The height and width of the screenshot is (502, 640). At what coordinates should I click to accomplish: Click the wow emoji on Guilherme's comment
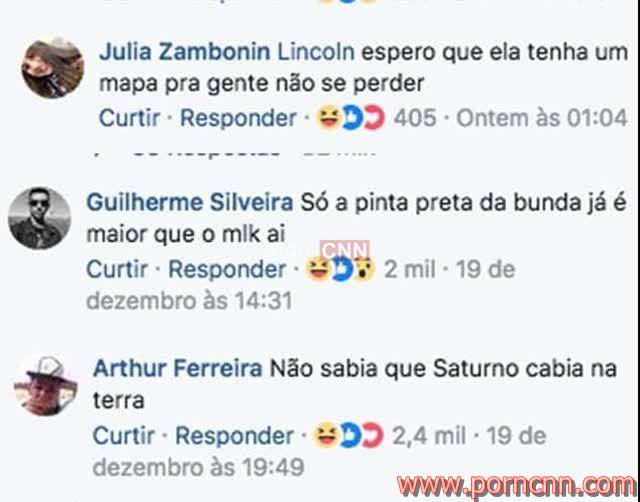click(x=364, y=270)
